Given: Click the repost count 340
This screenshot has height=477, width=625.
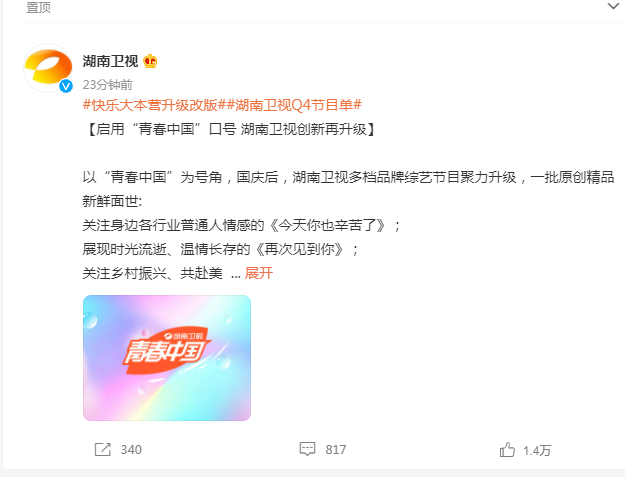Looking at the screenshot, I should coord(131,450).
